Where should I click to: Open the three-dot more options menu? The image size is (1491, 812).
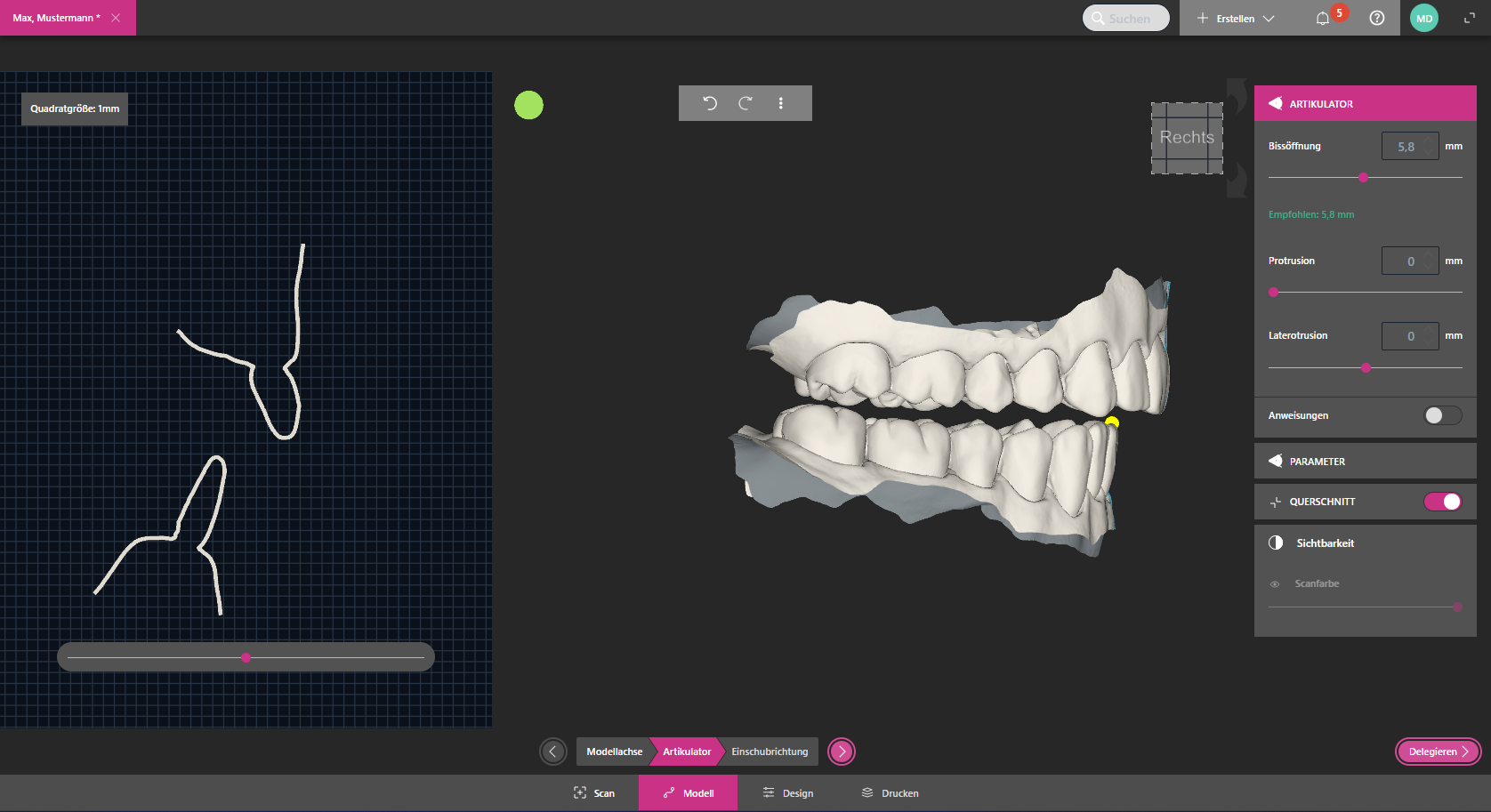pyautogui.click(x=781, y=103)
